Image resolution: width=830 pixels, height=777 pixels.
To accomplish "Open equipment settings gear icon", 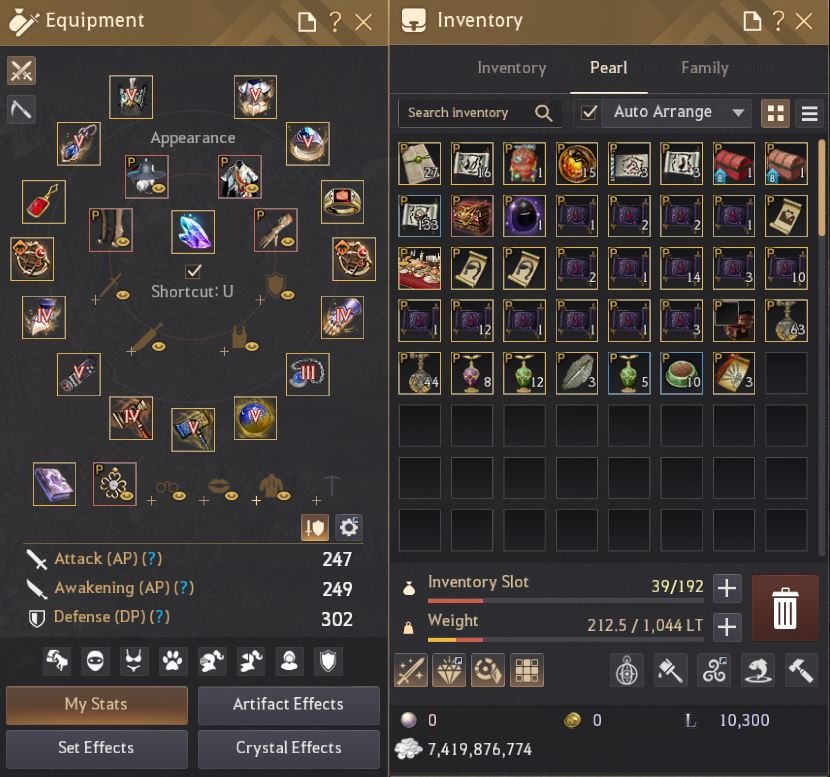I will pyautogui.click(x=348, y=527).
